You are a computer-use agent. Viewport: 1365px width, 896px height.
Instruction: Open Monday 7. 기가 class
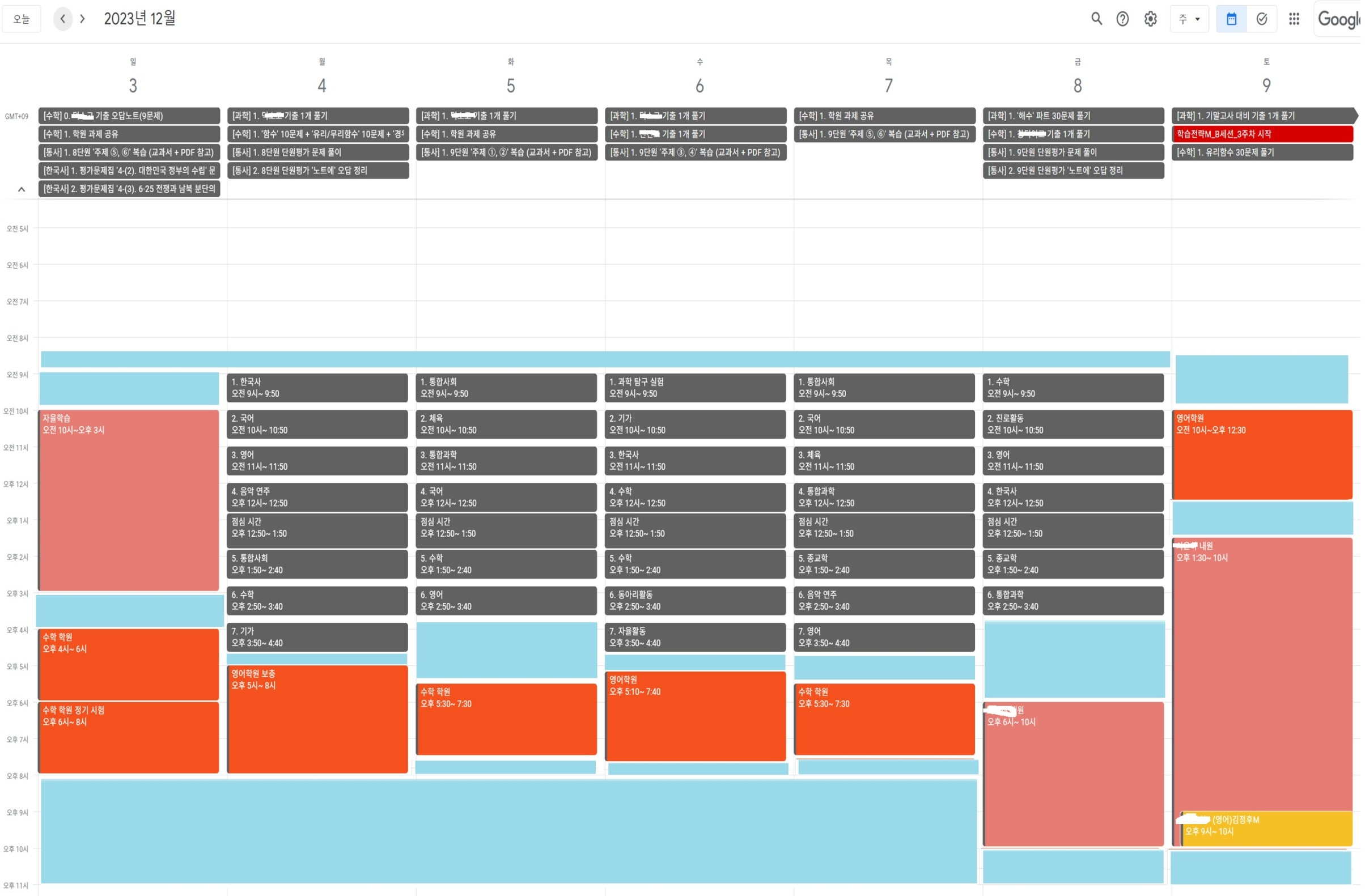click(x=319, y=638)
